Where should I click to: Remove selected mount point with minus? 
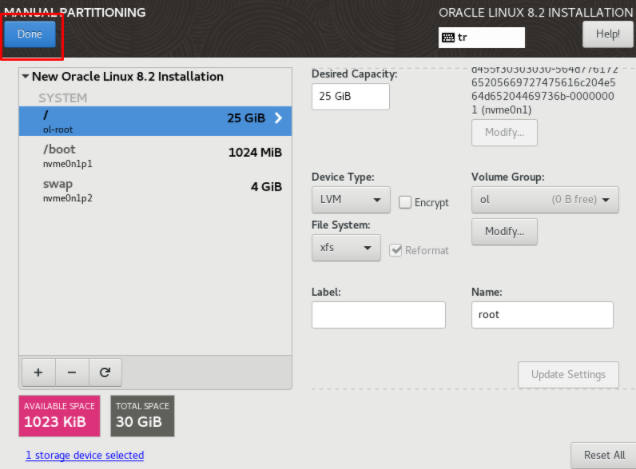click(72, 372)
